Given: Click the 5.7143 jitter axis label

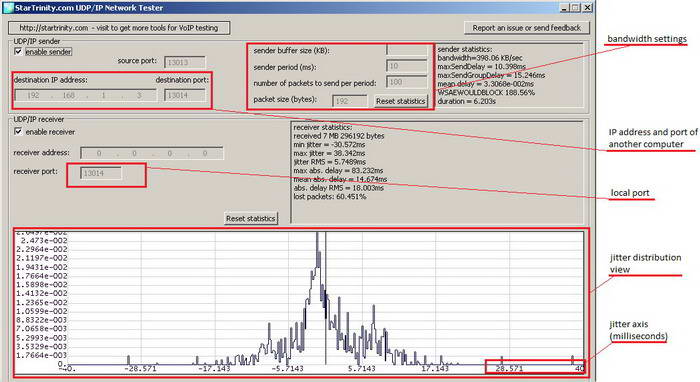Looking at the screenshot, I should (x=362, y=369).
